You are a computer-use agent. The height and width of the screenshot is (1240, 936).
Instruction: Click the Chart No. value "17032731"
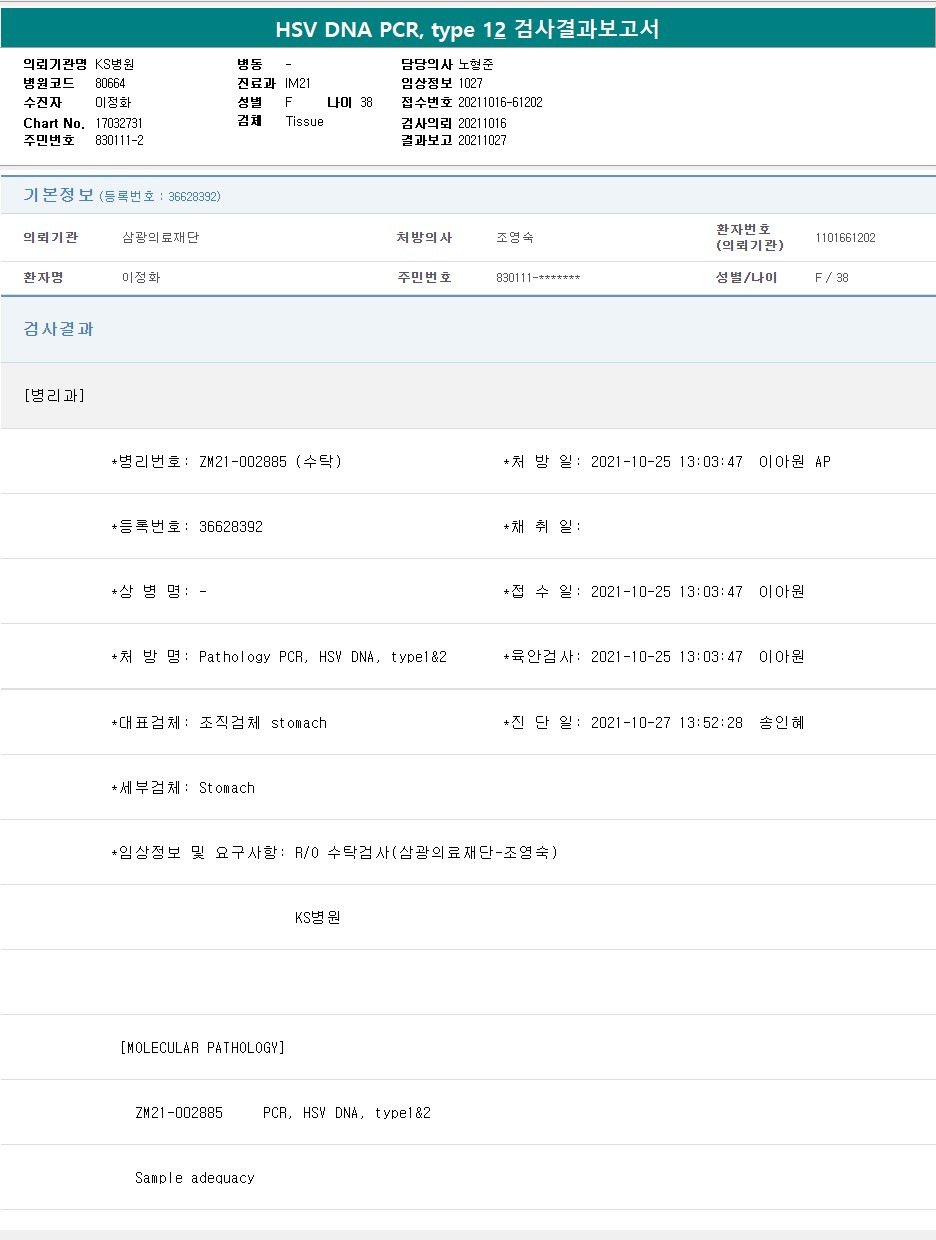[x=119, y=122]
